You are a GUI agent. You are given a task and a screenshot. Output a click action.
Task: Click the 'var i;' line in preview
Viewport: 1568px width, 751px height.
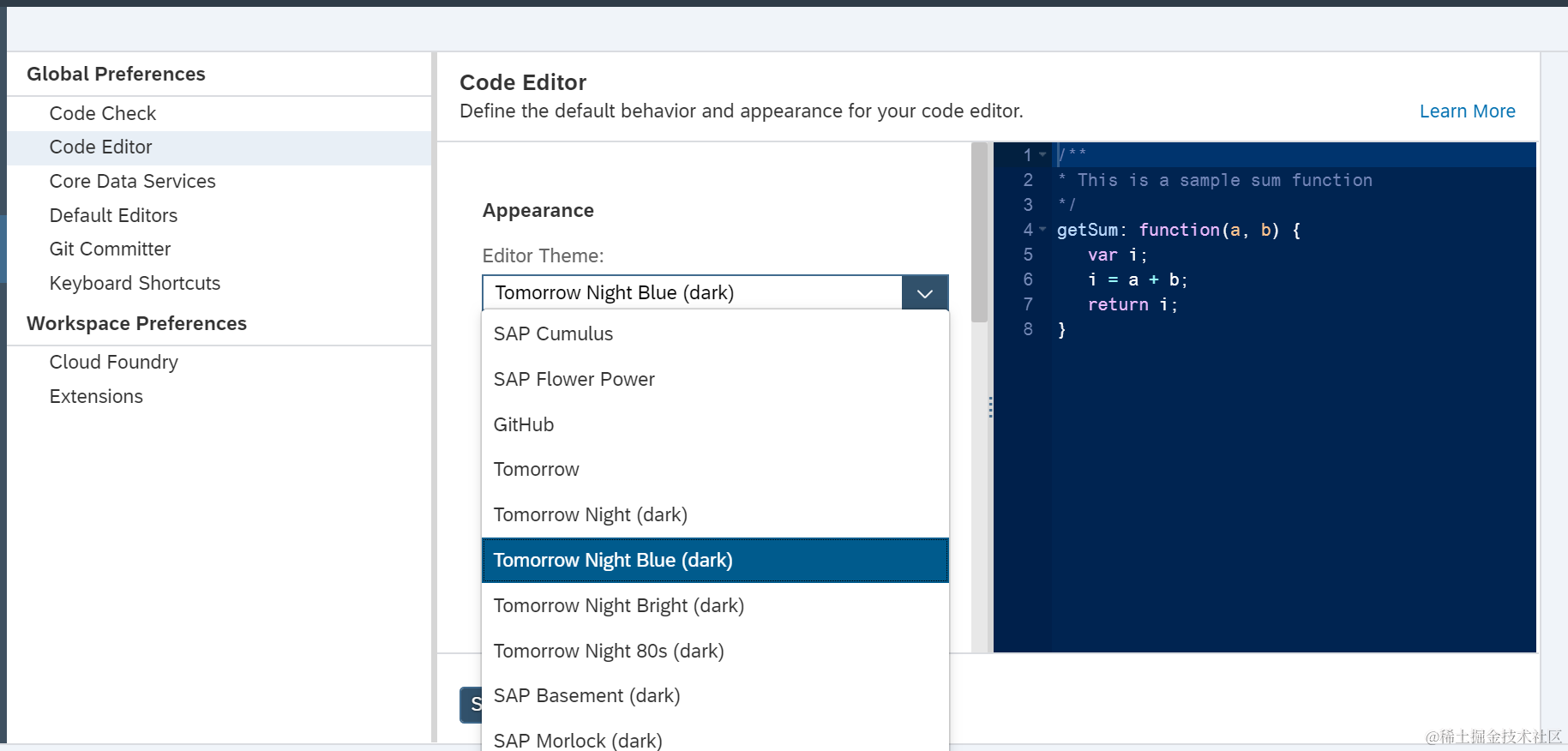point(1117,255)
